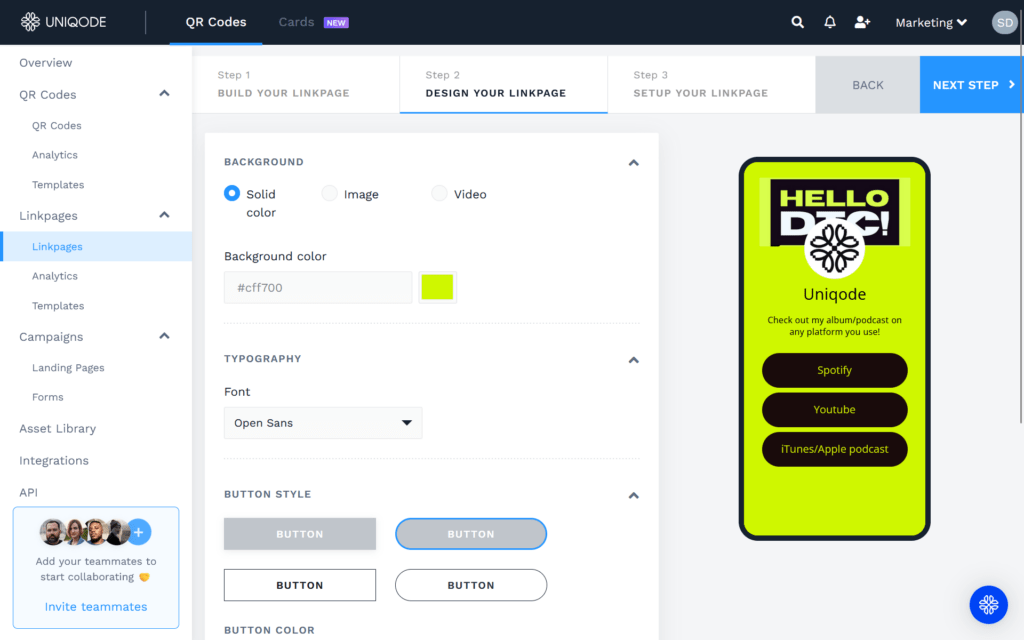Choose Image as the background type
This screenshot has height=640, width=1024.
330,193
